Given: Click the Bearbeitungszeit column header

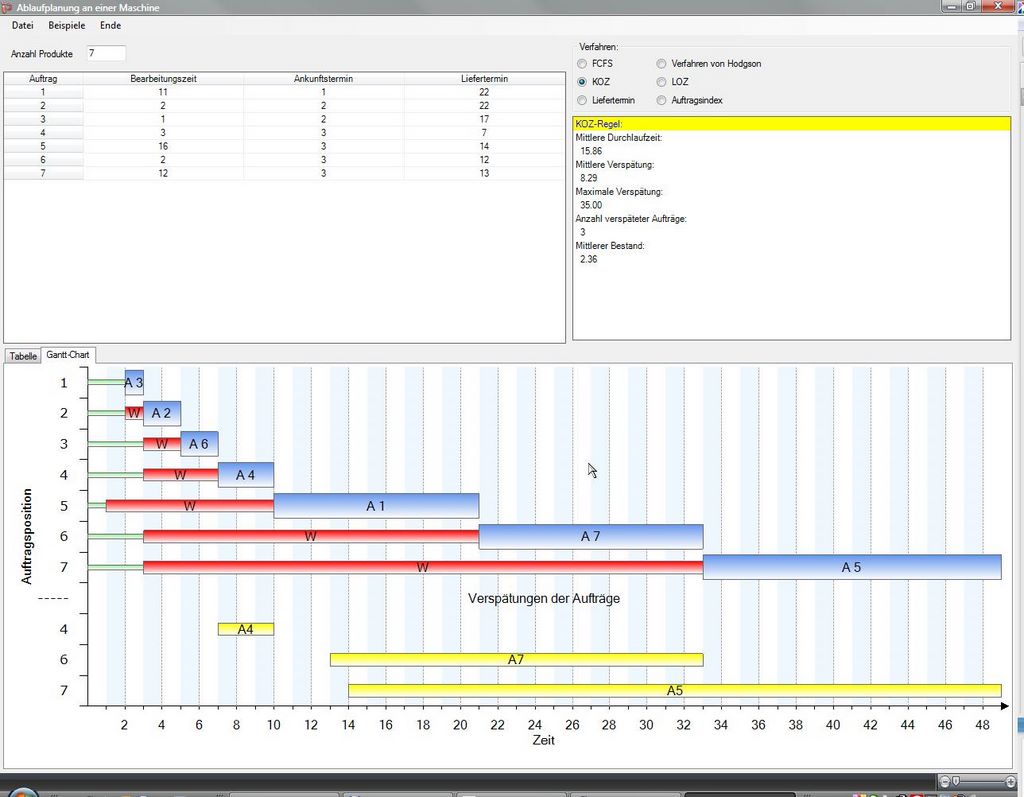Looking at the screenshot, I should point(163,78).
